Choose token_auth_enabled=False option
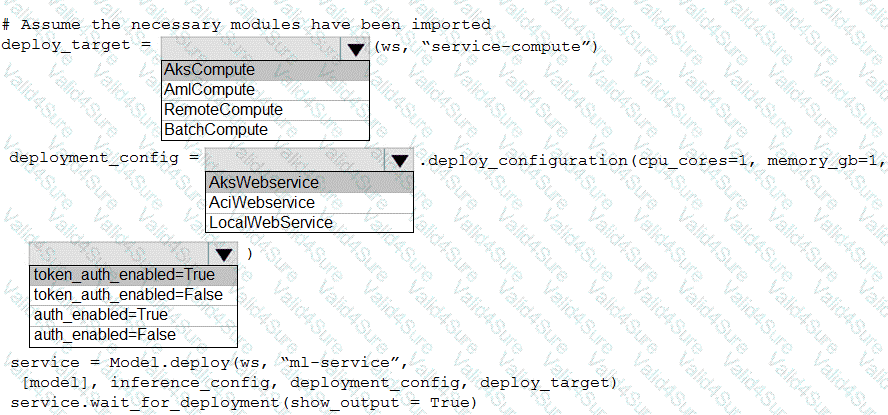Viewport: 888px width, 415px height. (x=133, y=295)
